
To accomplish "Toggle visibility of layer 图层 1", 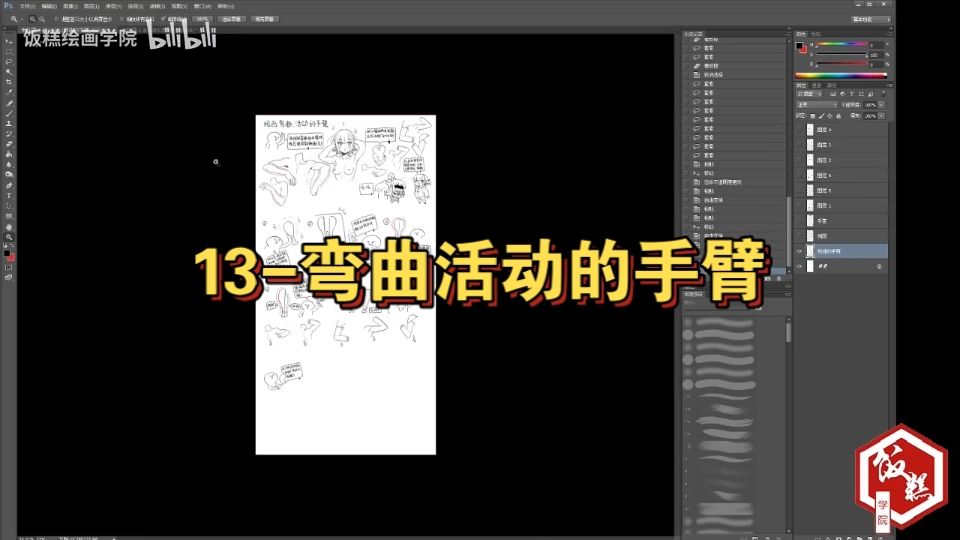I will click(x=799, y=206).
